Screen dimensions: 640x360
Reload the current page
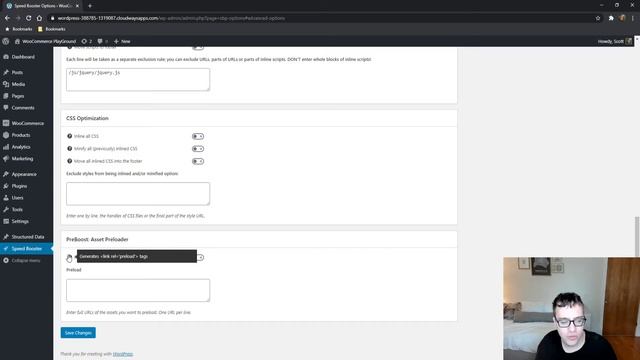click(x=29, y=18)
